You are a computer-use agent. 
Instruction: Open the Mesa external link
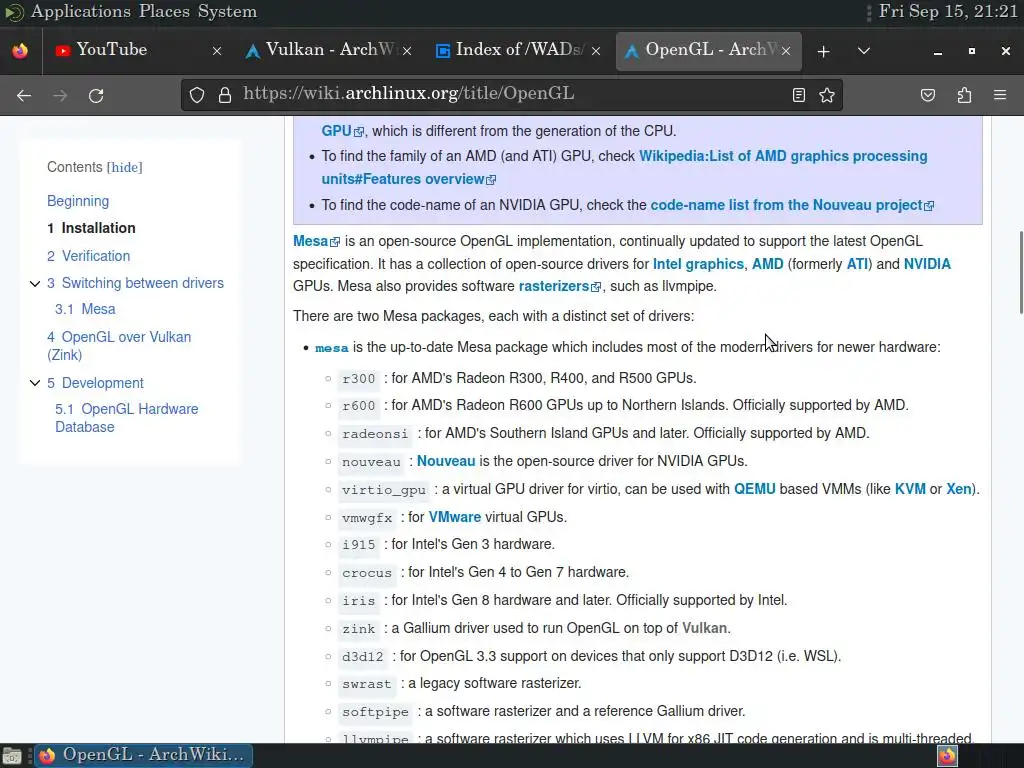click(x=316, y=241)
